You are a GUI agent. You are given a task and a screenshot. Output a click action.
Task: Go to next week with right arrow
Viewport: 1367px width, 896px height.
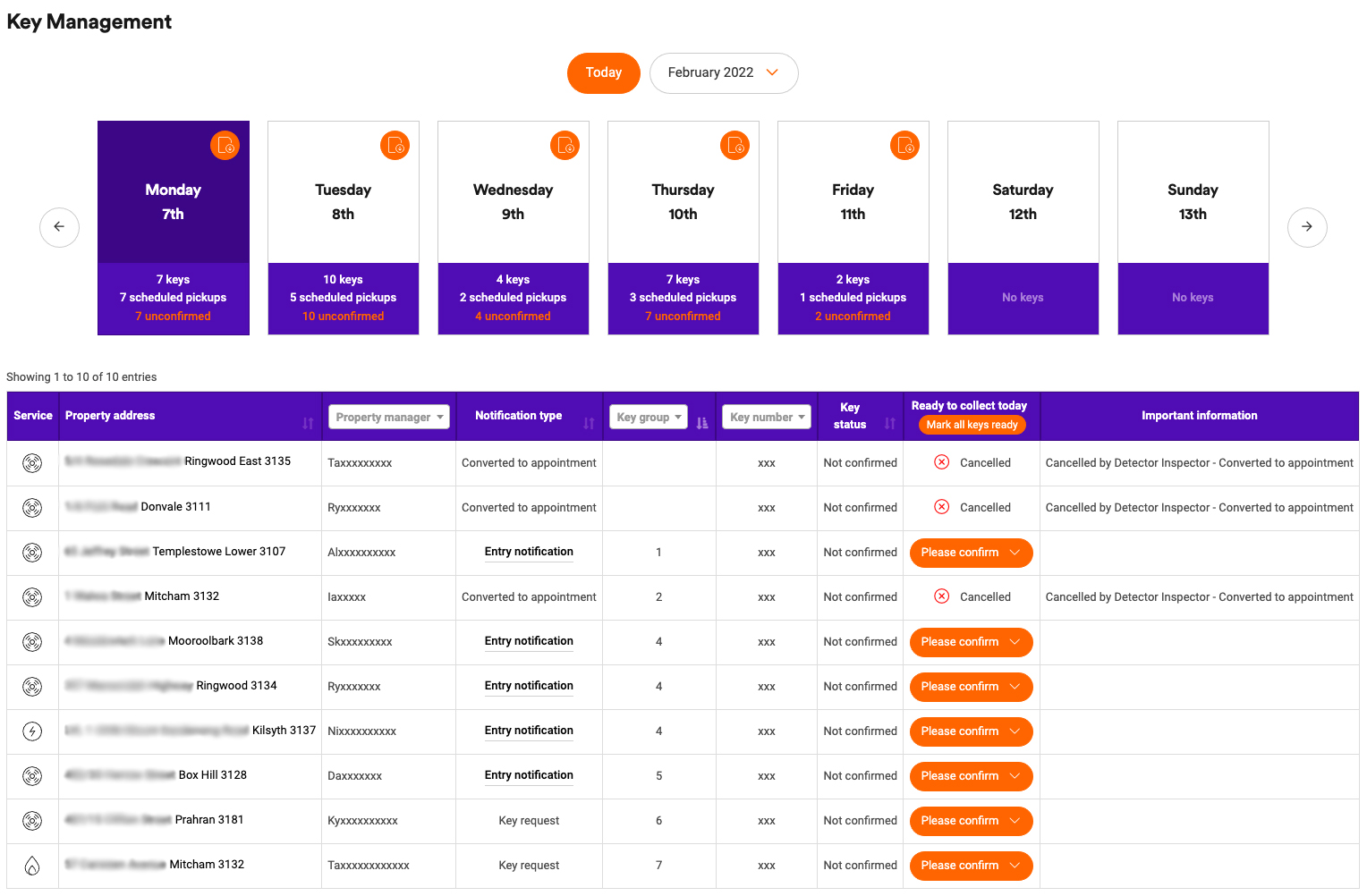1307,227
